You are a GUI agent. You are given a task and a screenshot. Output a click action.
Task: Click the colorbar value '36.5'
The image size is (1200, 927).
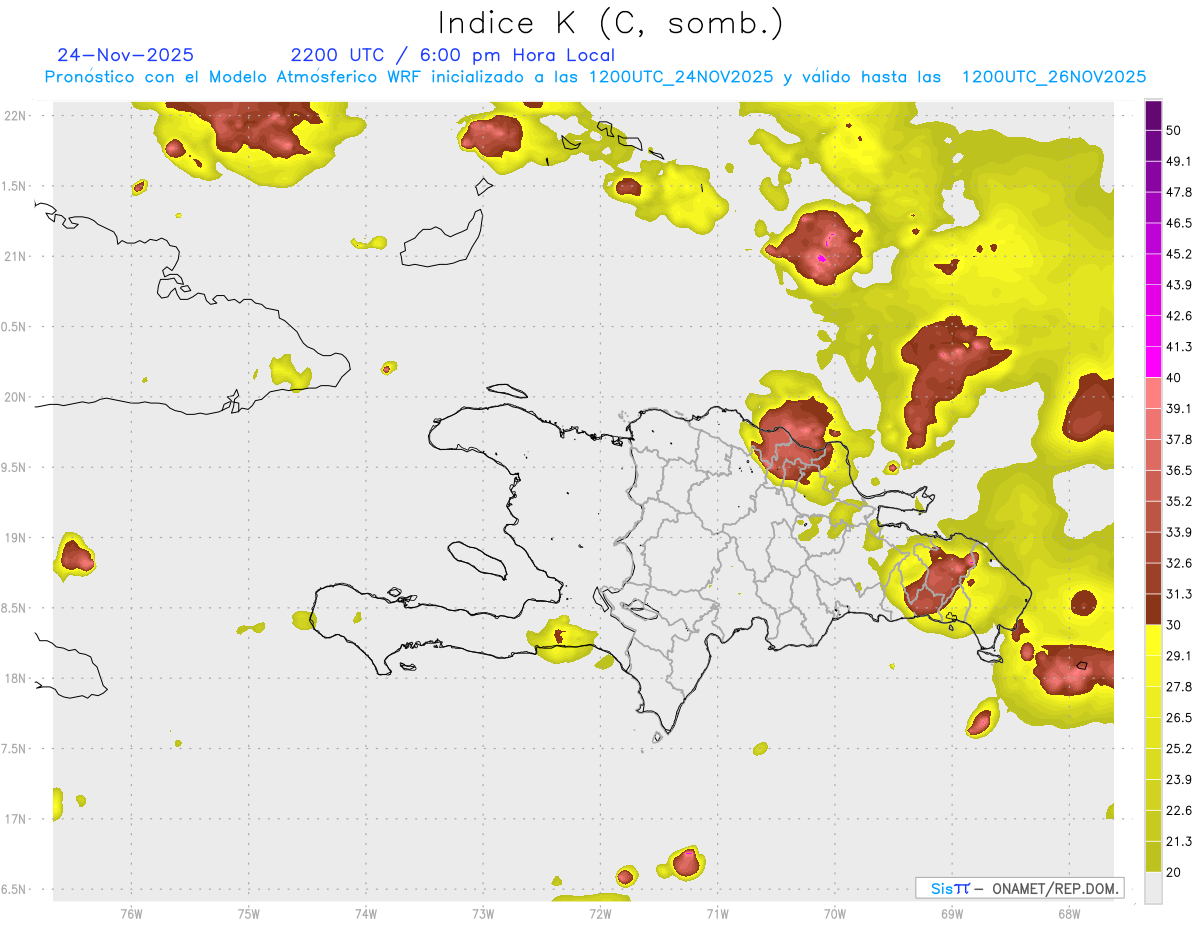coord(1179,471)
